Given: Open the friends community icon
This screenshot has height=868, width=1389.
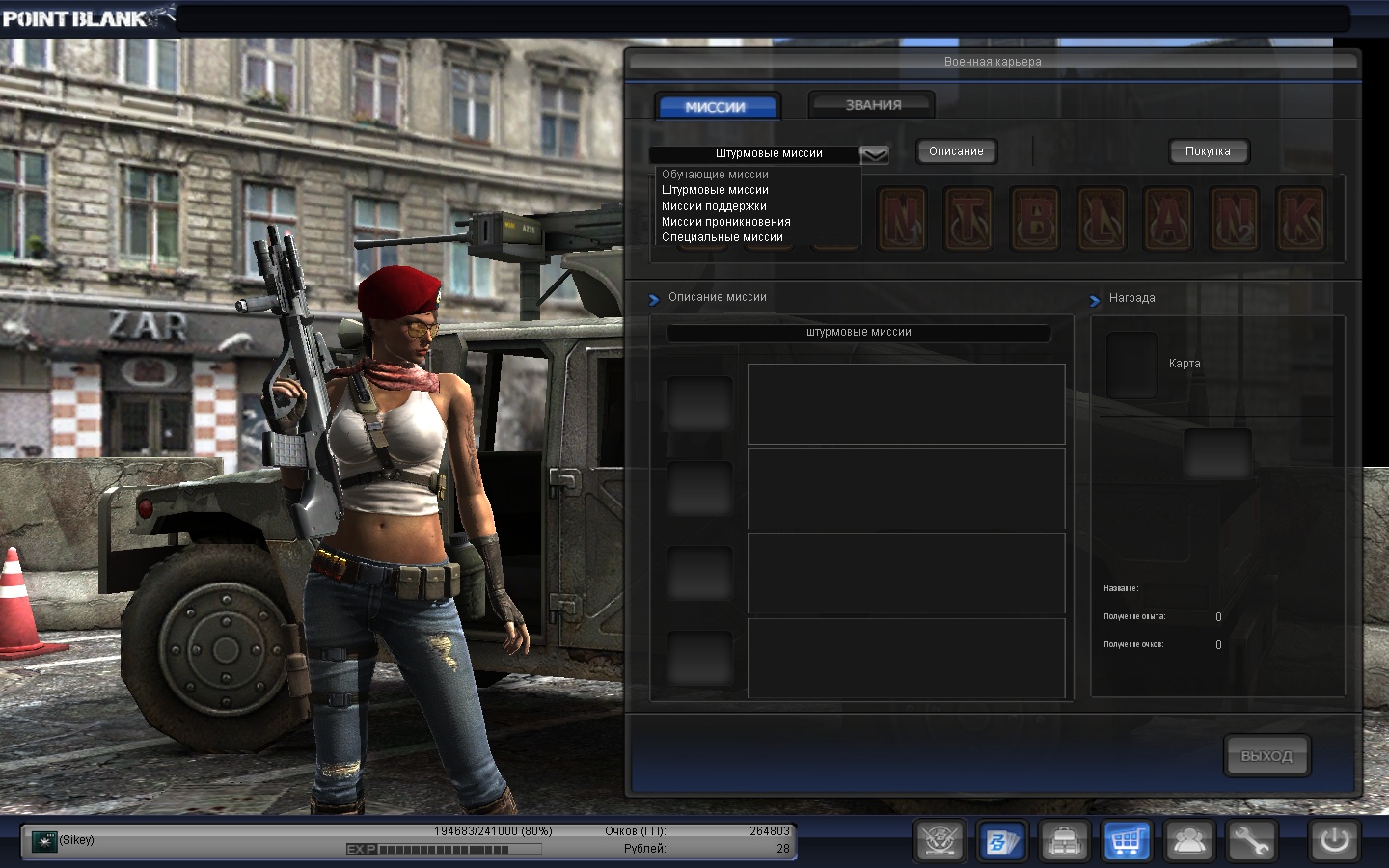Looking at the screenshot, I should pyautogui.click(x=1189, y=841).
